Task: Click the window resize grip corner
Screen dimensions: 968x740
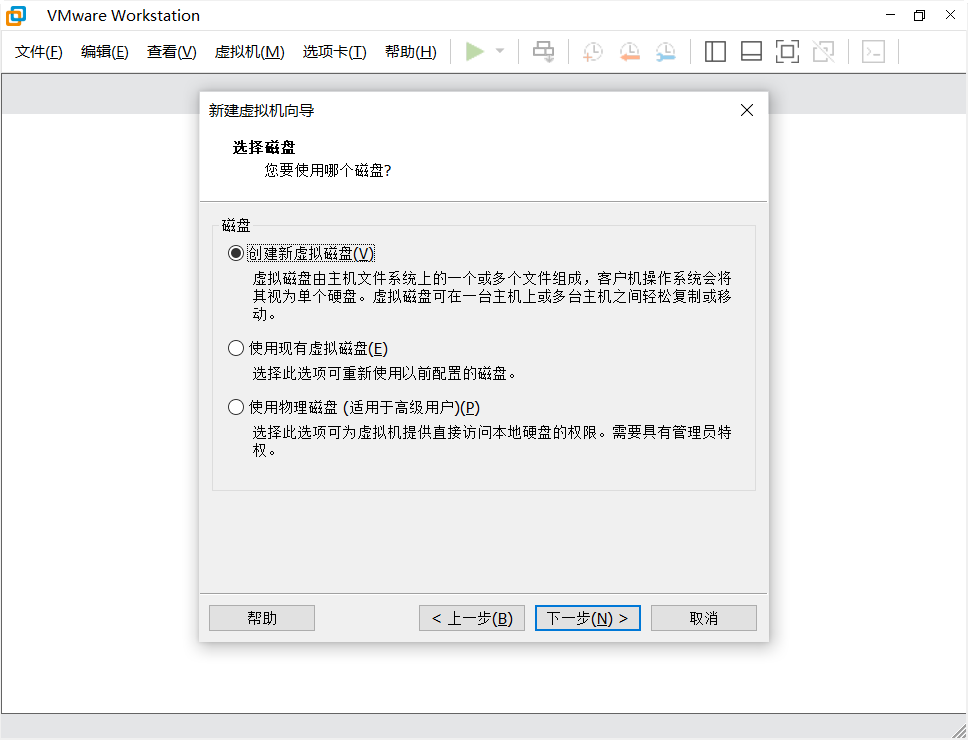Action: click(x=959, y=730)
